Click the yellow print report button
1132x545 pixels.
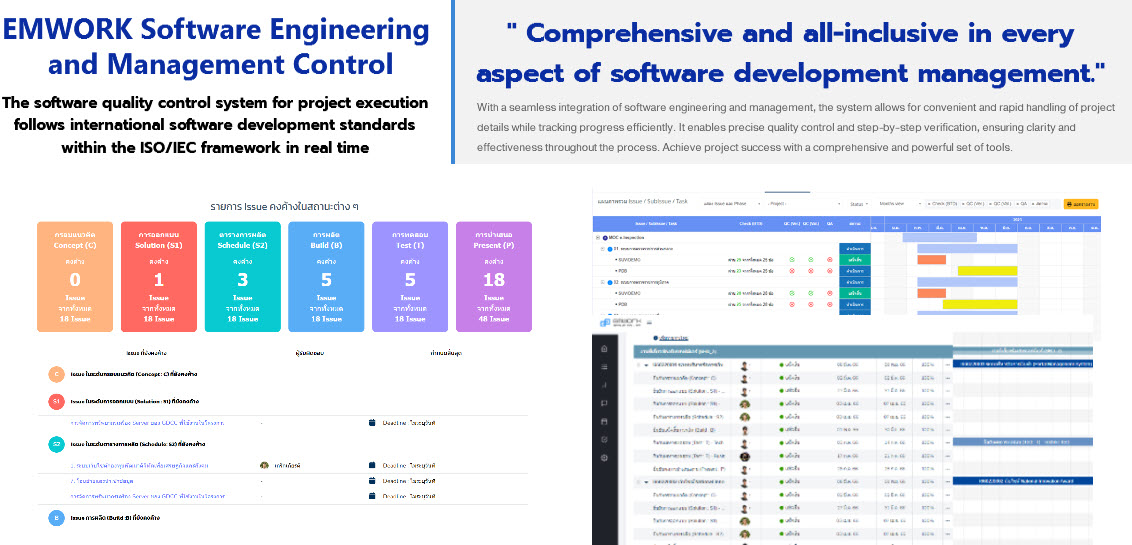coord(1081,204)
